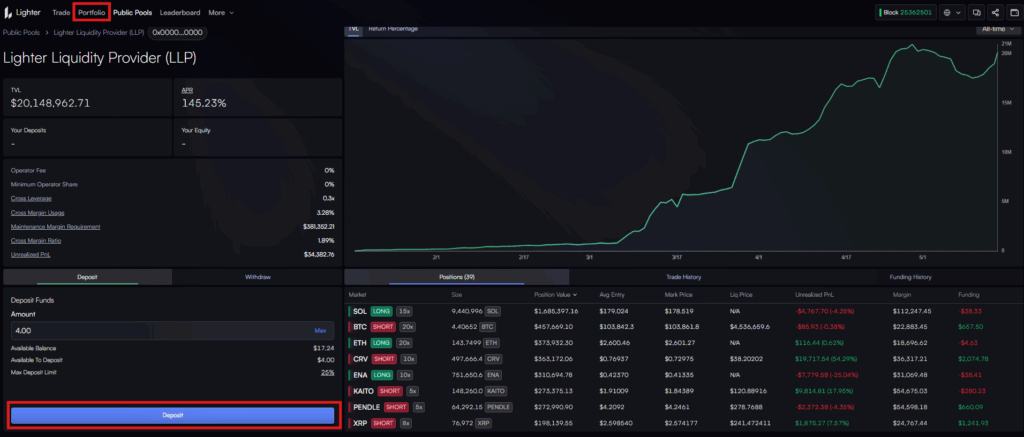Go to Public Pools nav item
Viewport: 1024px width, 437px height.
pyautogui.click(x=133, y=12)
